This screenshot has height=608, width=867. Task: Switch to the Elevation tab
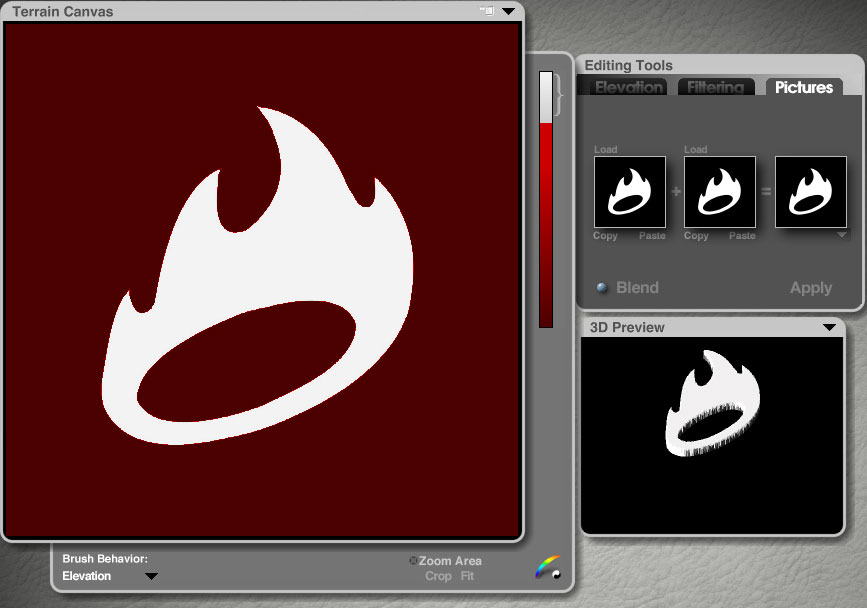coord(629,87)
